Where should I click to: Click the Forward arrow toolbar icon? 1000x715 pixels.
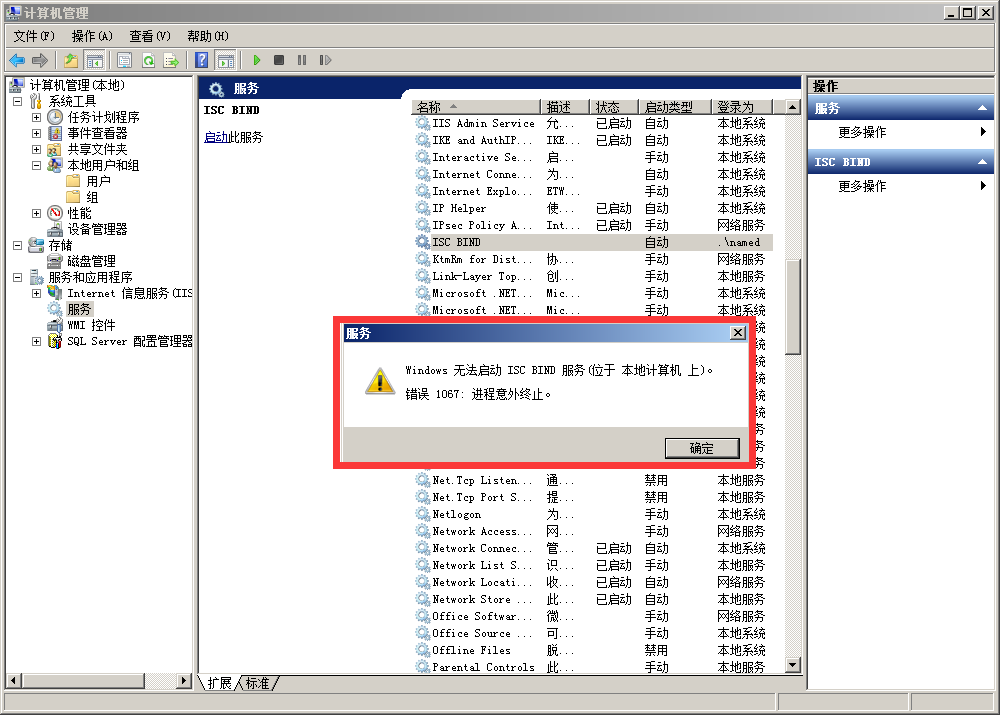tap(40, 61)
